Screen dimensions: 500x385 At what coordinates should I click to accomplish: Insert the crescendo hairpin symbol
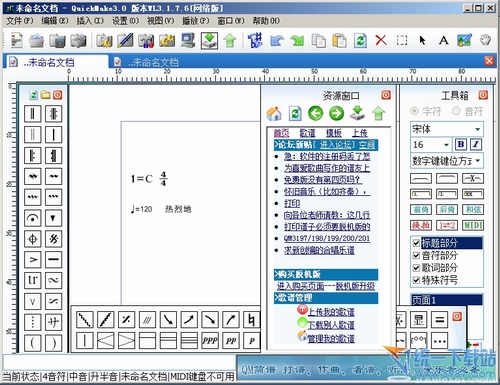(x=106, y=341)
